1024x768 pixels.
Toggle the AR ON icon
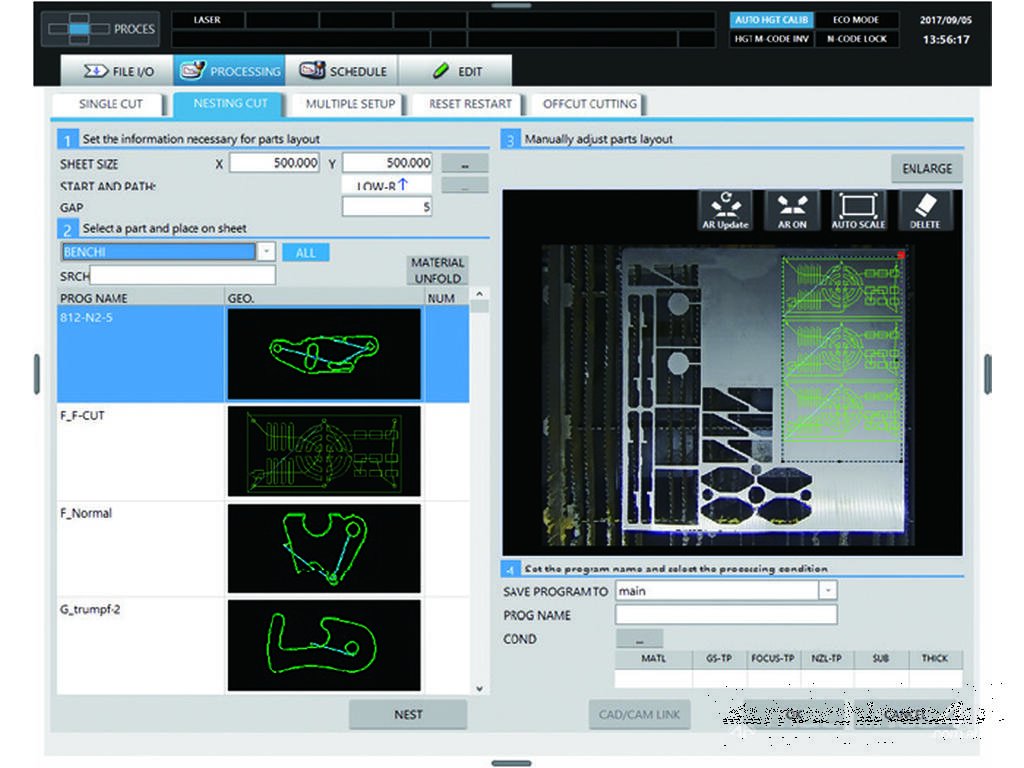point(792,210)
